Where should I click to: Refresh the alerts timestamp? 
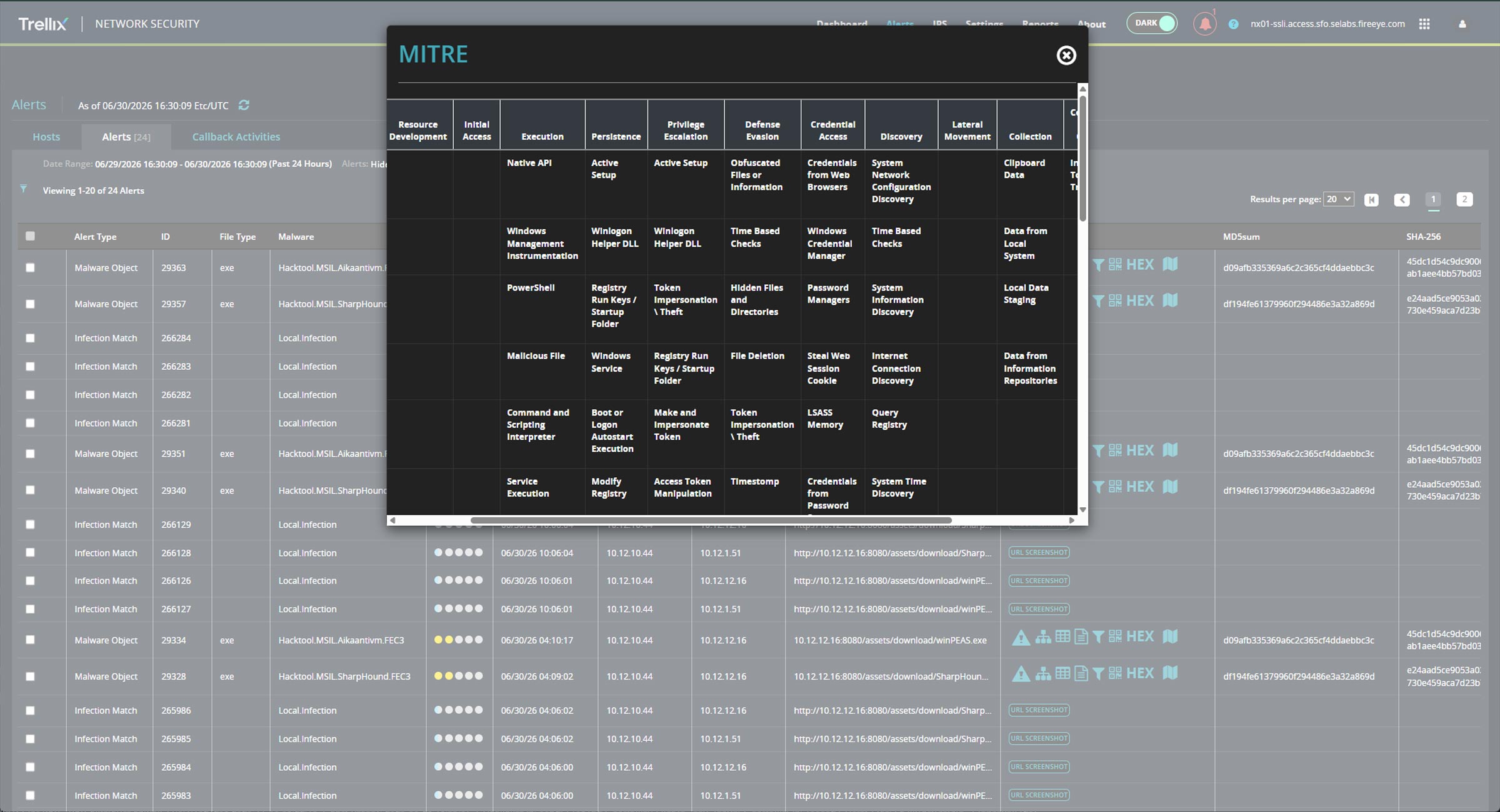click(244, 105)
